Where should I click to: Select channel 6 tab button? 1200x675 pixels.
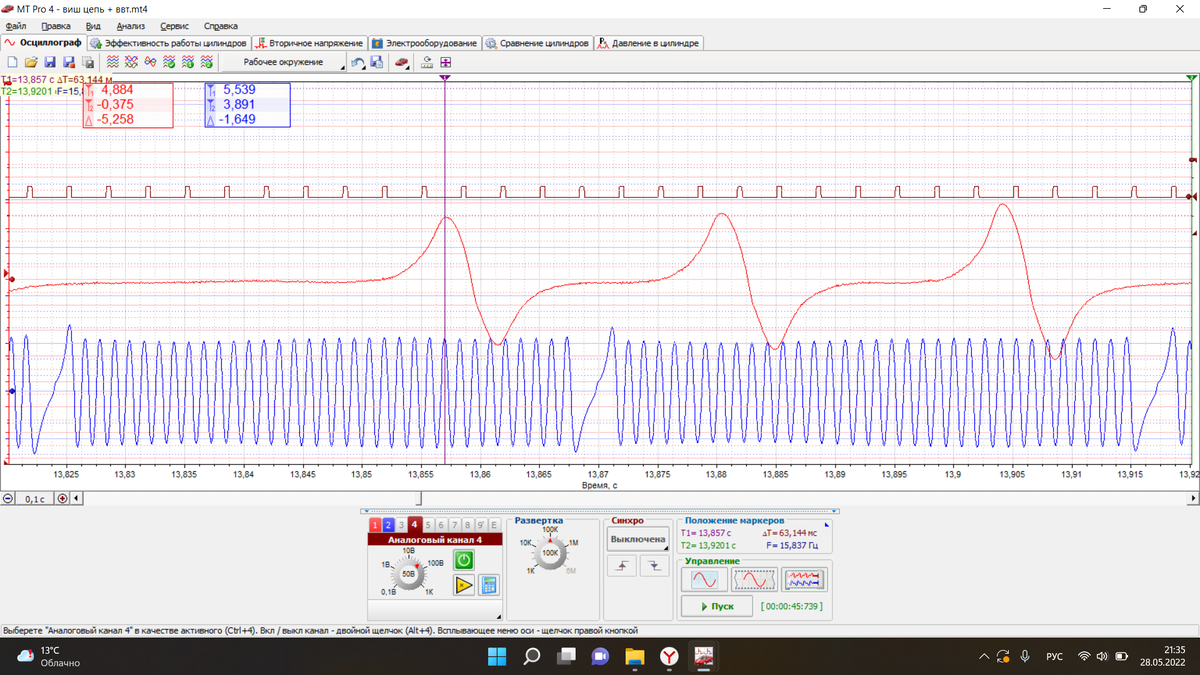441,525
